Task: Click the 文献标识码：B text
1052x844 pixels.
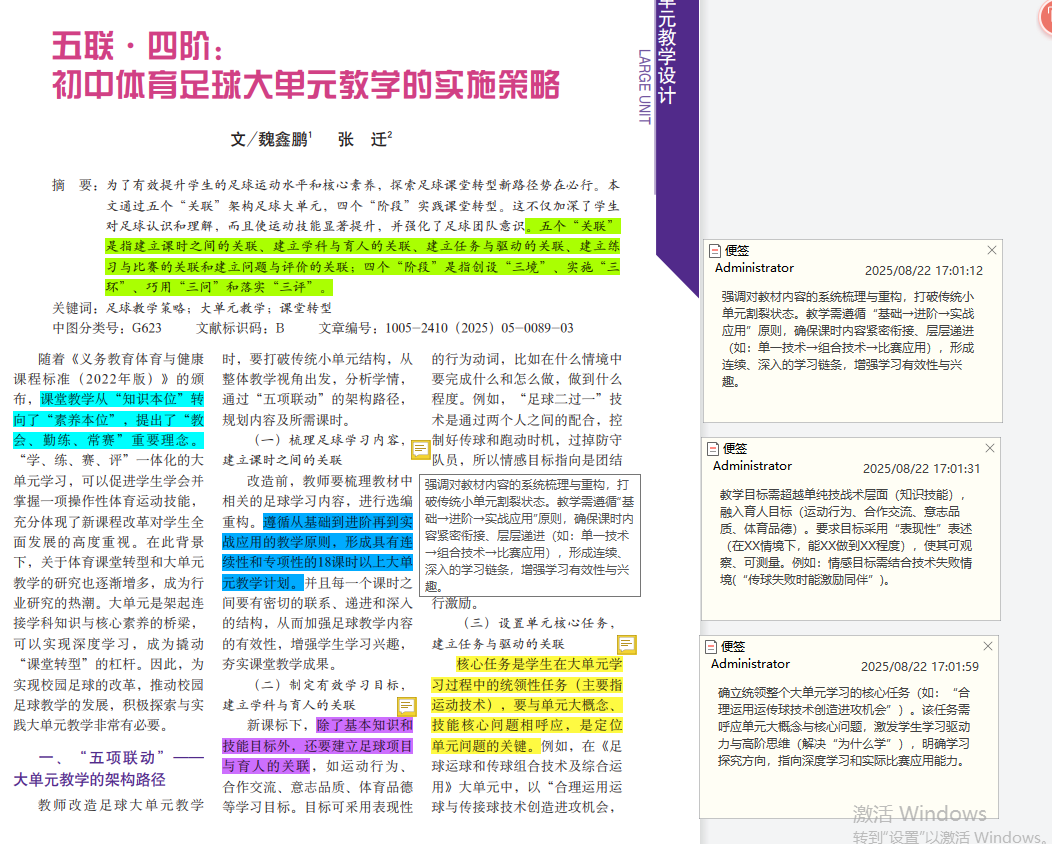Action: pos(240,328)
